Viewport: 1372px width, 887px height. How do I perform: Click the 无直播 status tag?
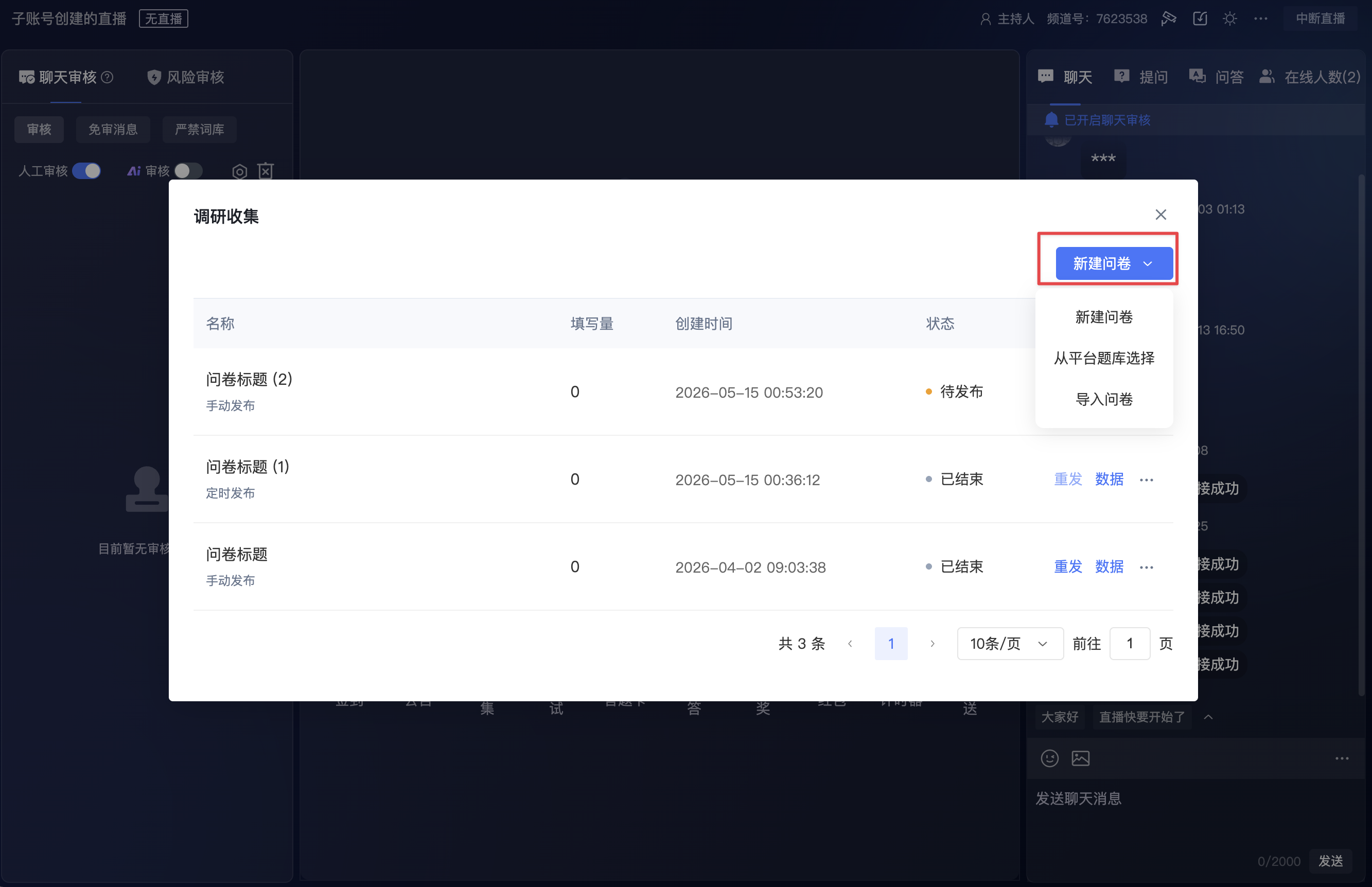point(164,19)
